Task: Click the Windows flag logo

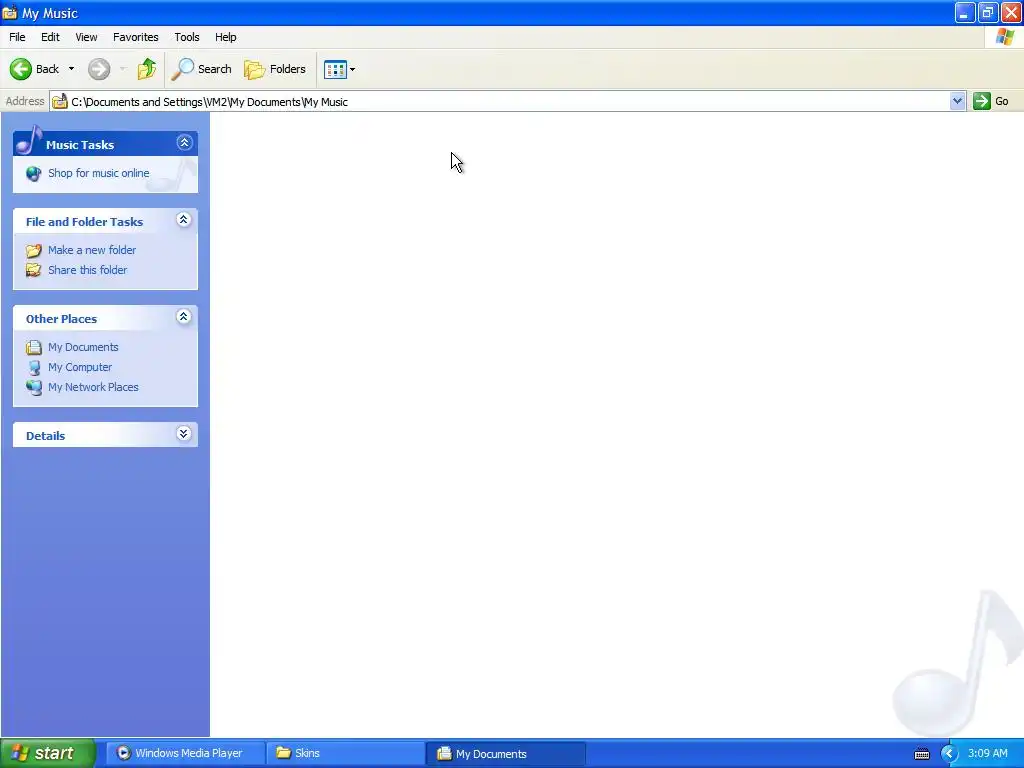Action: point(1005,37)
